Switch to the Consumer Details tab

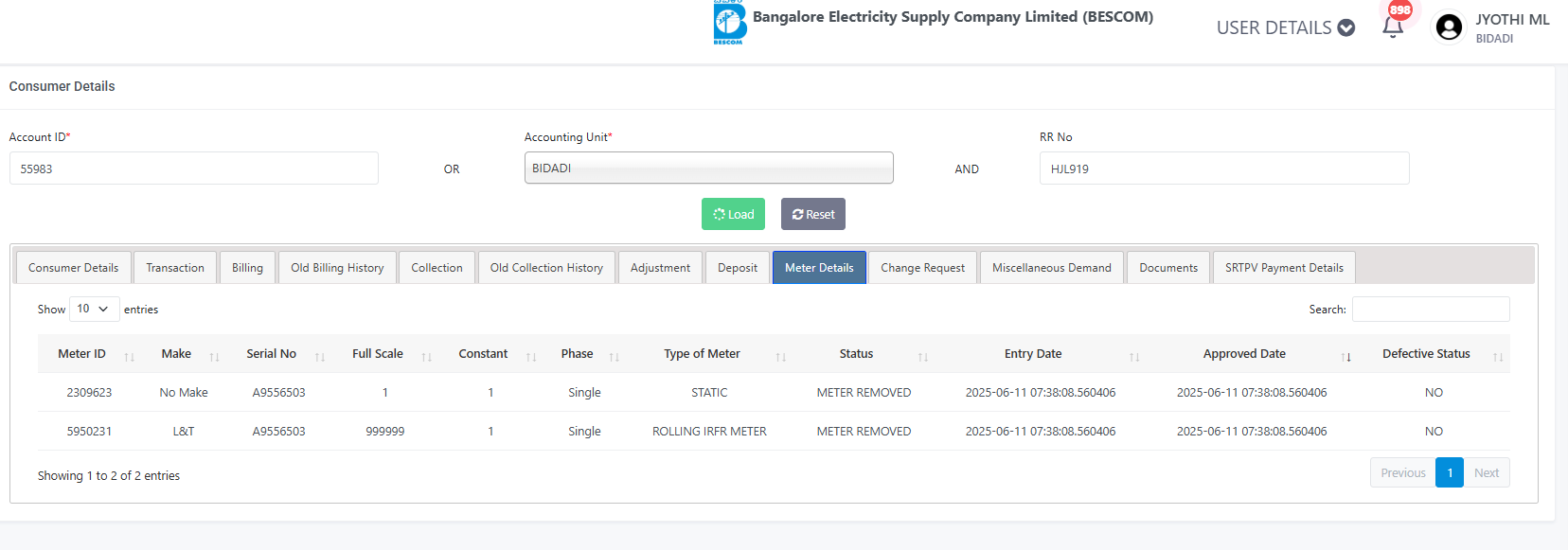point(74,268)
